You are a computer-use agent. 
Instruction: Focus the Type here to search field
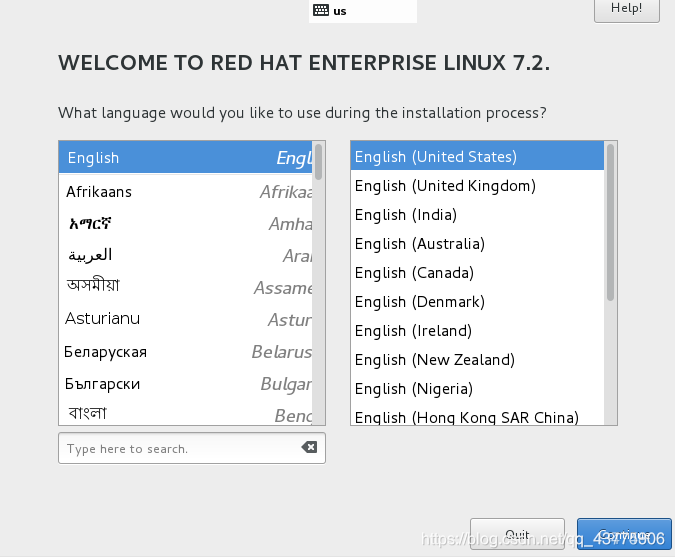click(x=192, y=448)
